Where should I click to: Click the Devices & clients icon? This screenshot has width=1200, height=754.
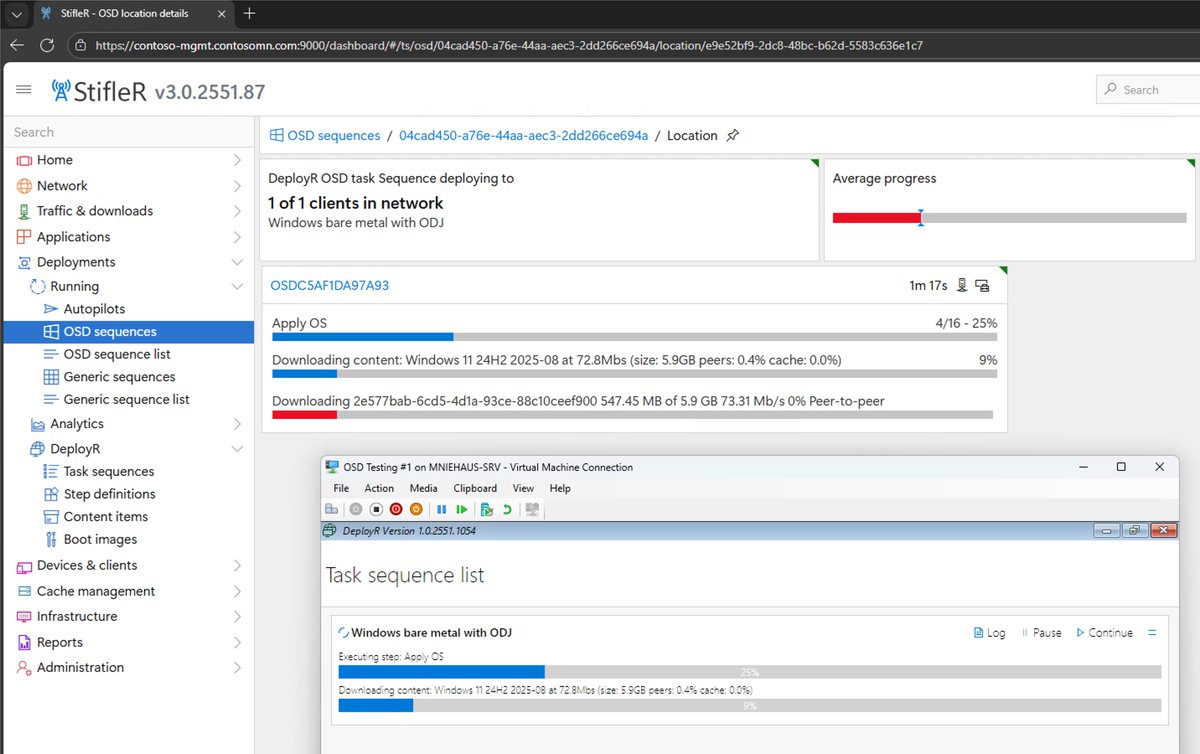24,566
